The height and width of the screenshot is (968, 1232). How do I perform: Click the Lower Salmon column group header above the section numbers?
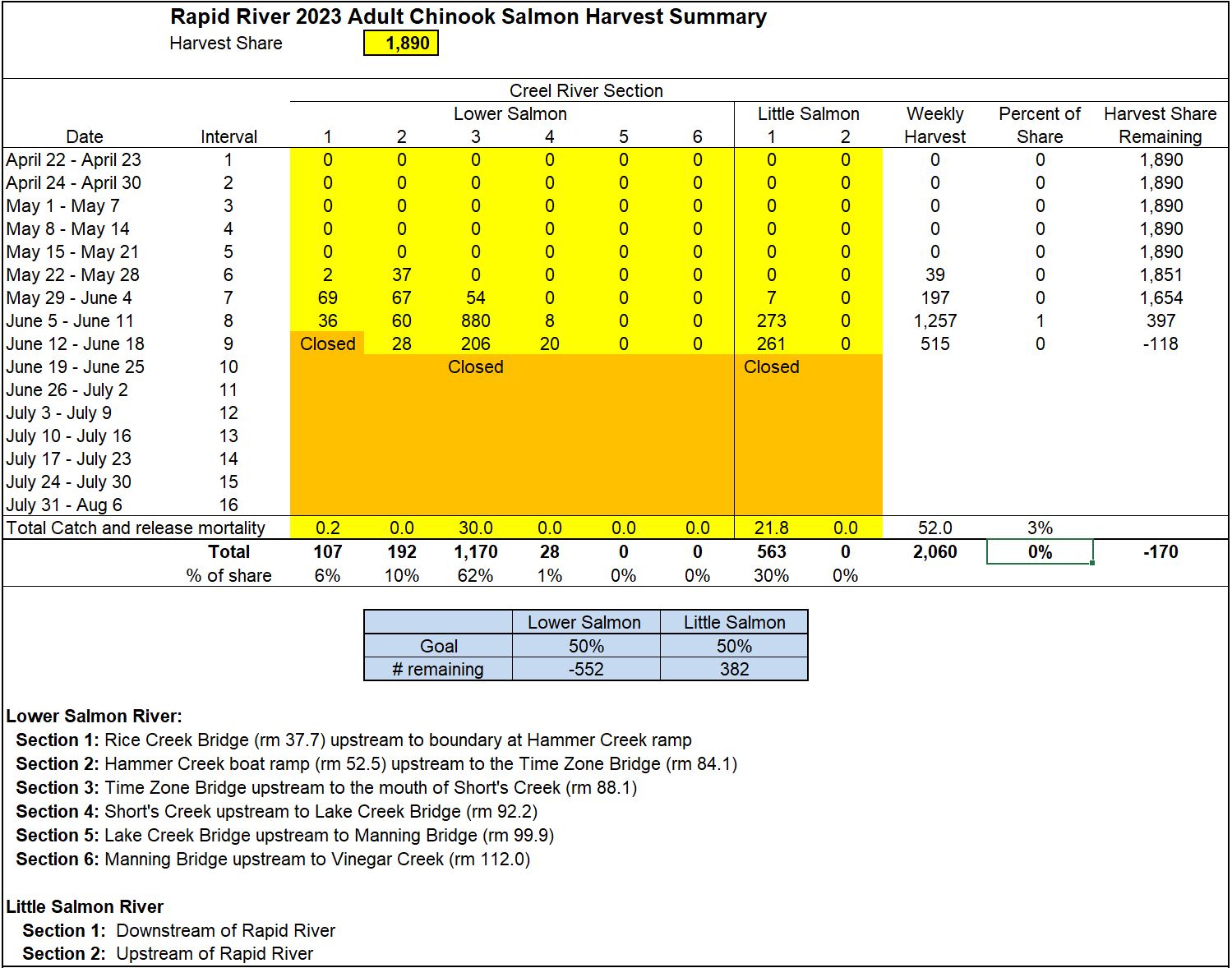tap(510, 113)
